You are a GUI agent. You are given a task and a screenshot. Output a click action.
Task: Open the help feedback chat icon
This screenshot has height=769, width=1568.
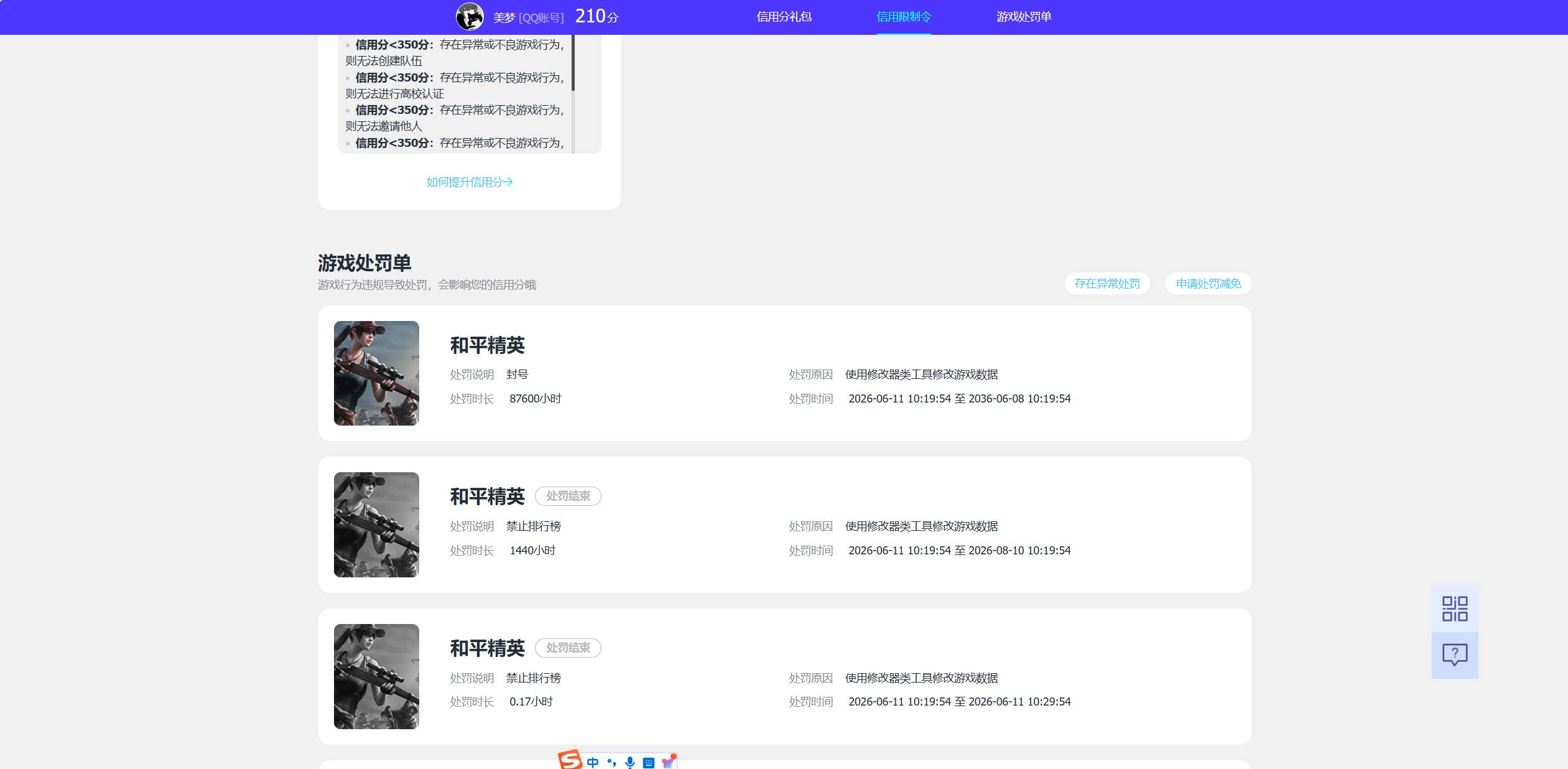[1455, 655]
